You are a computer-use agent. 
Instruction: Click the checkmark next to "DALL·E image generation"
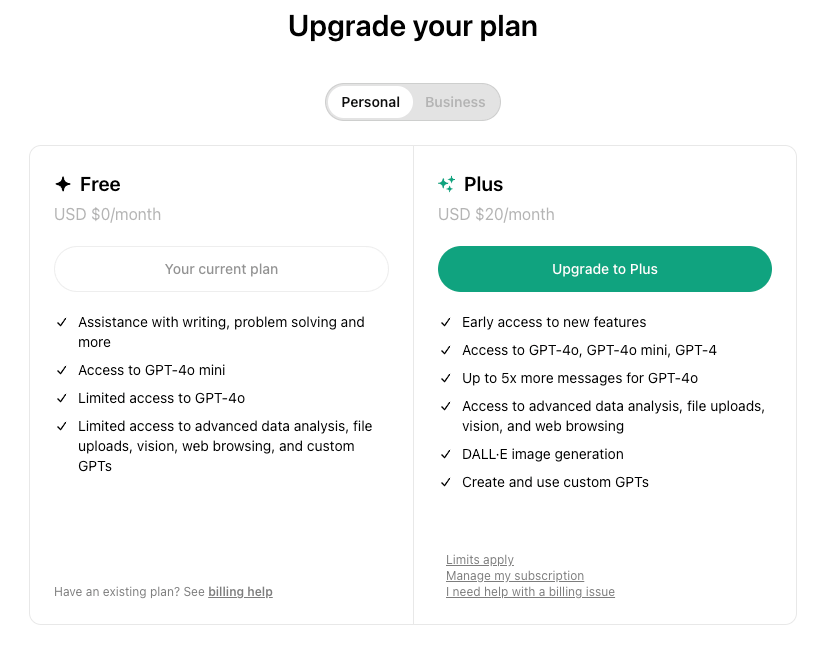click(446, 454)
